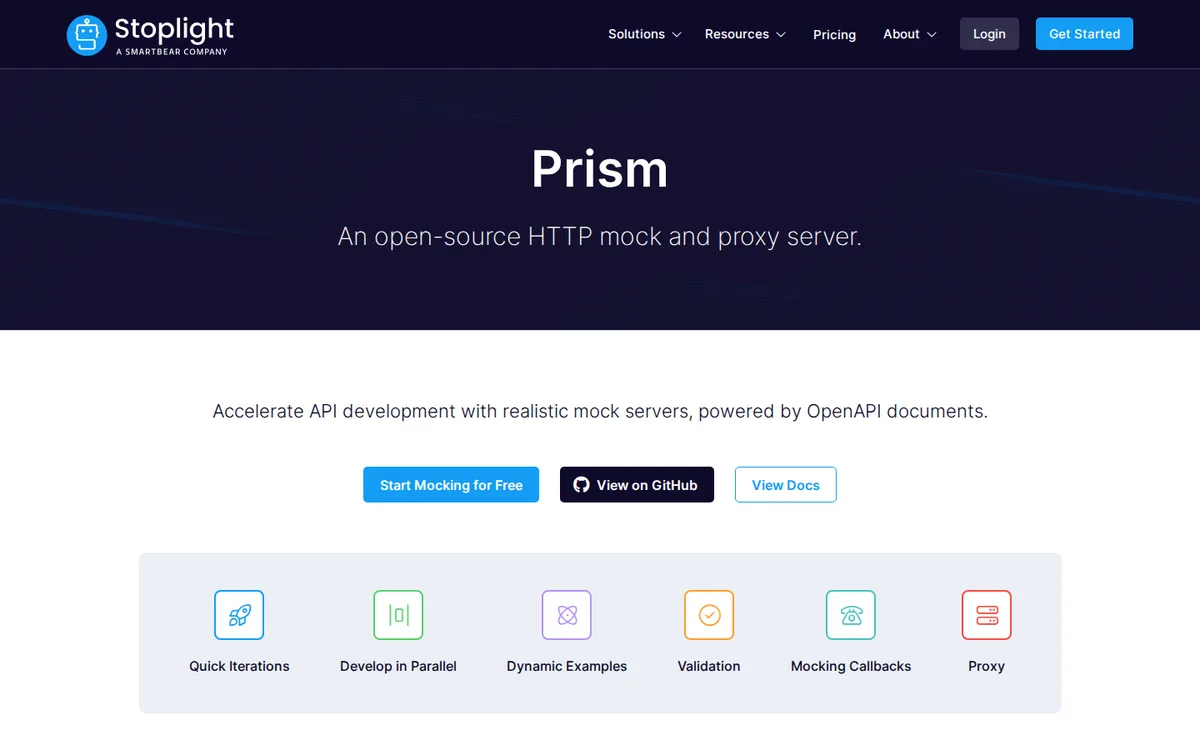Click the Dynamic Examples atom icon
1200x750 pixels.
(567, 615)
